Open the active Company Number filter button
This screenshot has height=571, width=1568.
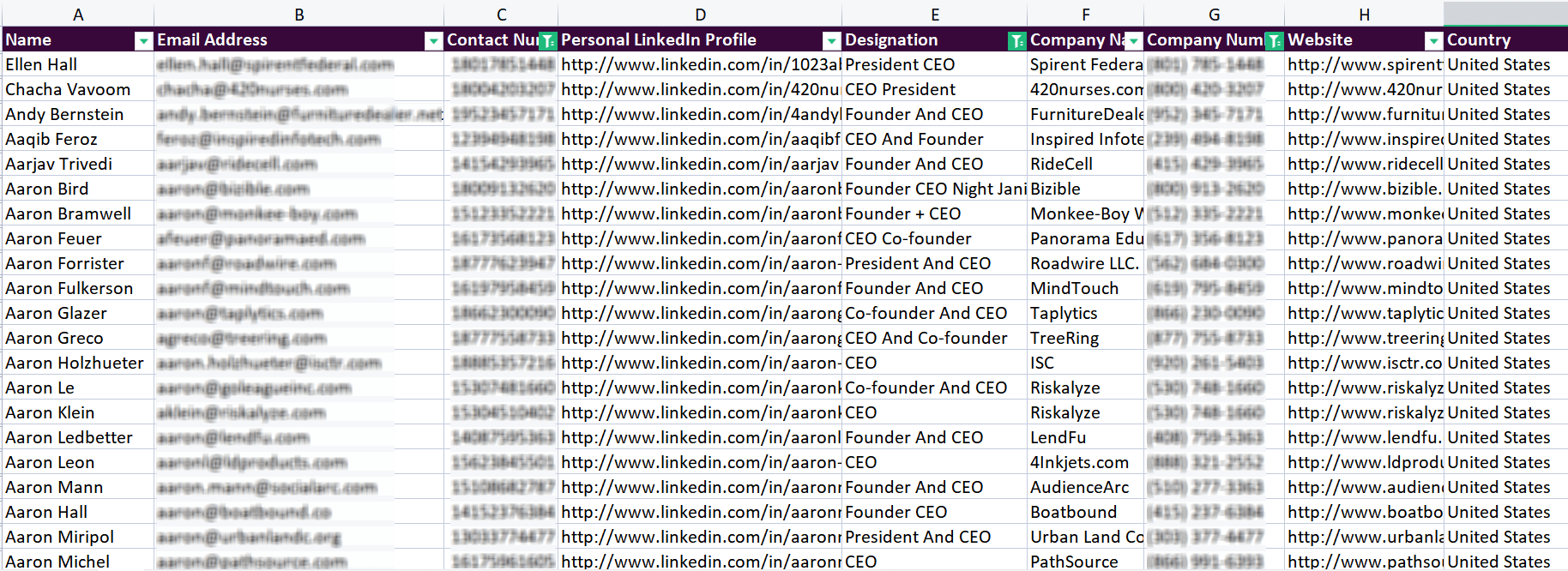(x=1274, y=40)
